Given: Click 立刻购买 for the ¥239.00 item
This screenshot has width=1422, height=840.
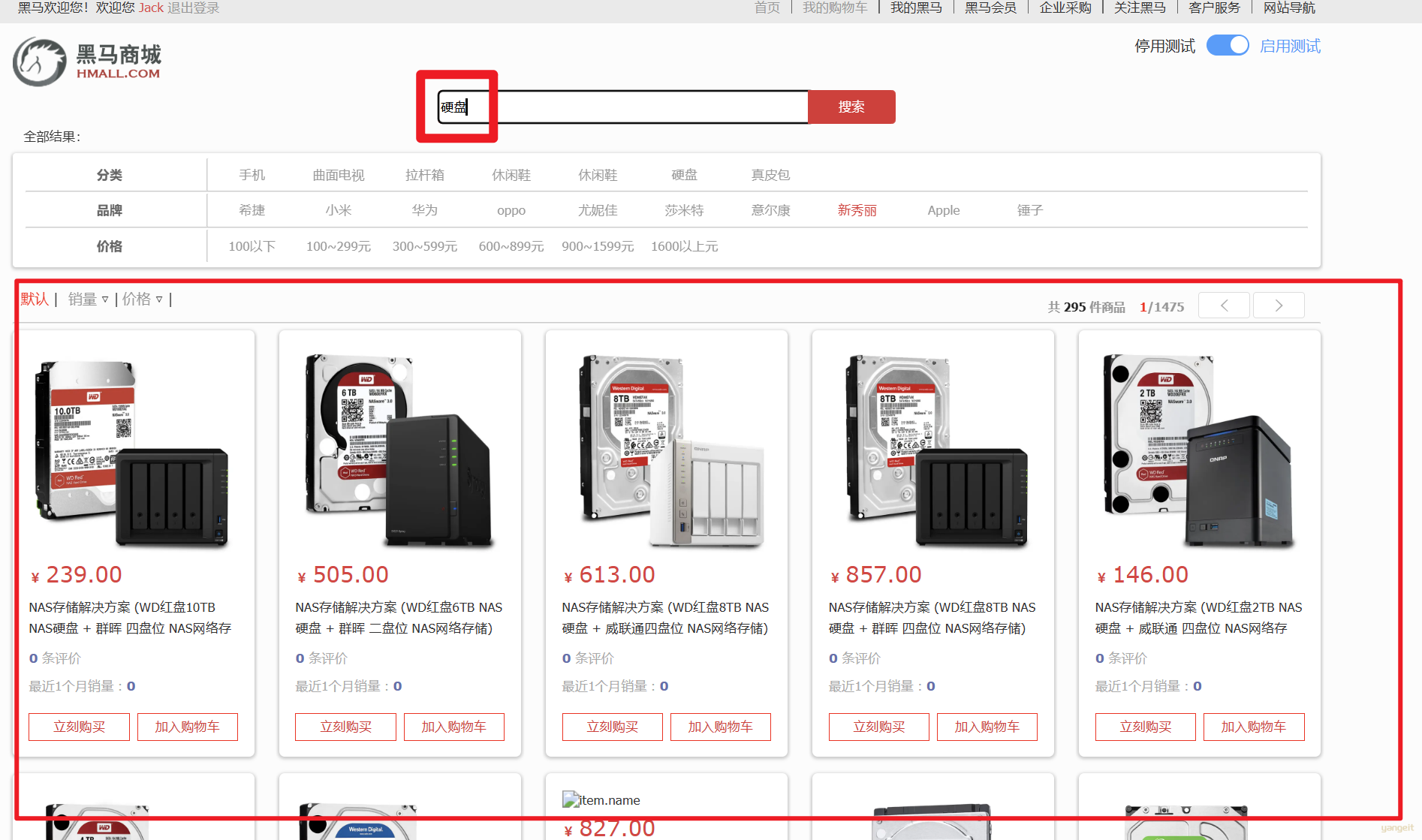Looking at the screenshot, I should (79, 727).
